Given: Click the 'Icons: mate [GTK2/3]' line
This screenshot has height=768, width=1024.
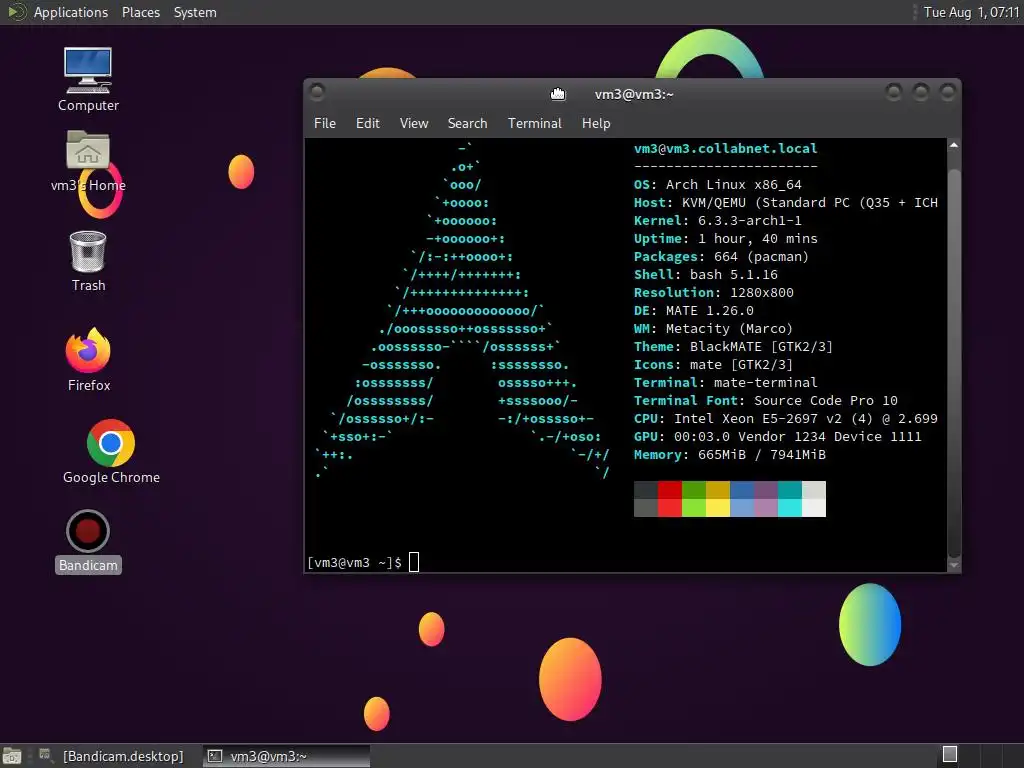Looking at the screenshot, I should coord(713,364).
